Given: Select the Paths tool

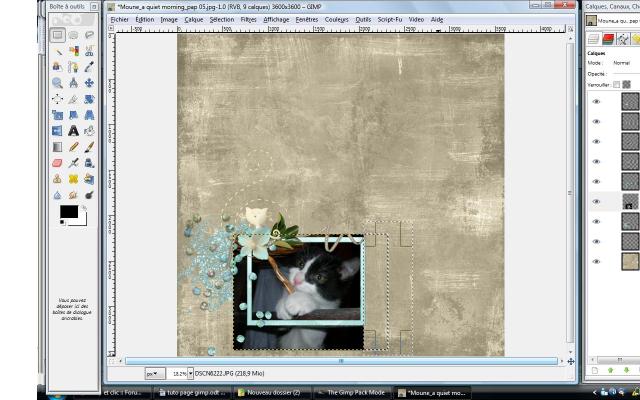Looking at the screenshot, I should pos(73,67).
